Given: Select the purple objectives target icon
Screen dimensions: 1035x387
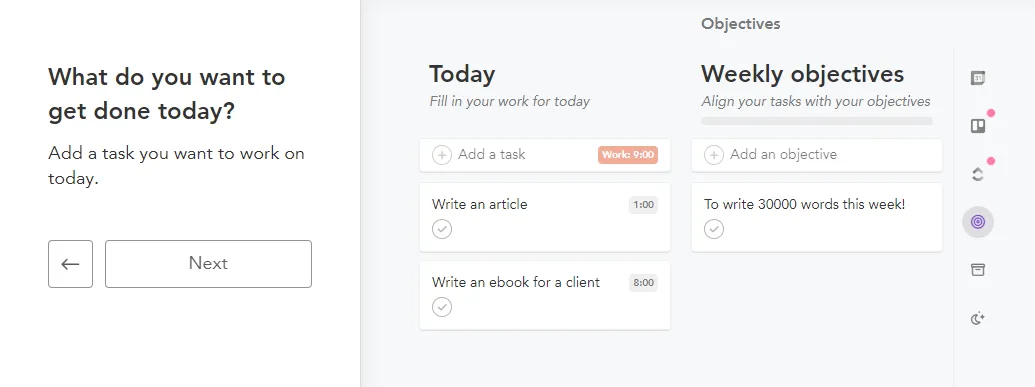Looking at the screenshot, I should (x=978, y=222).
